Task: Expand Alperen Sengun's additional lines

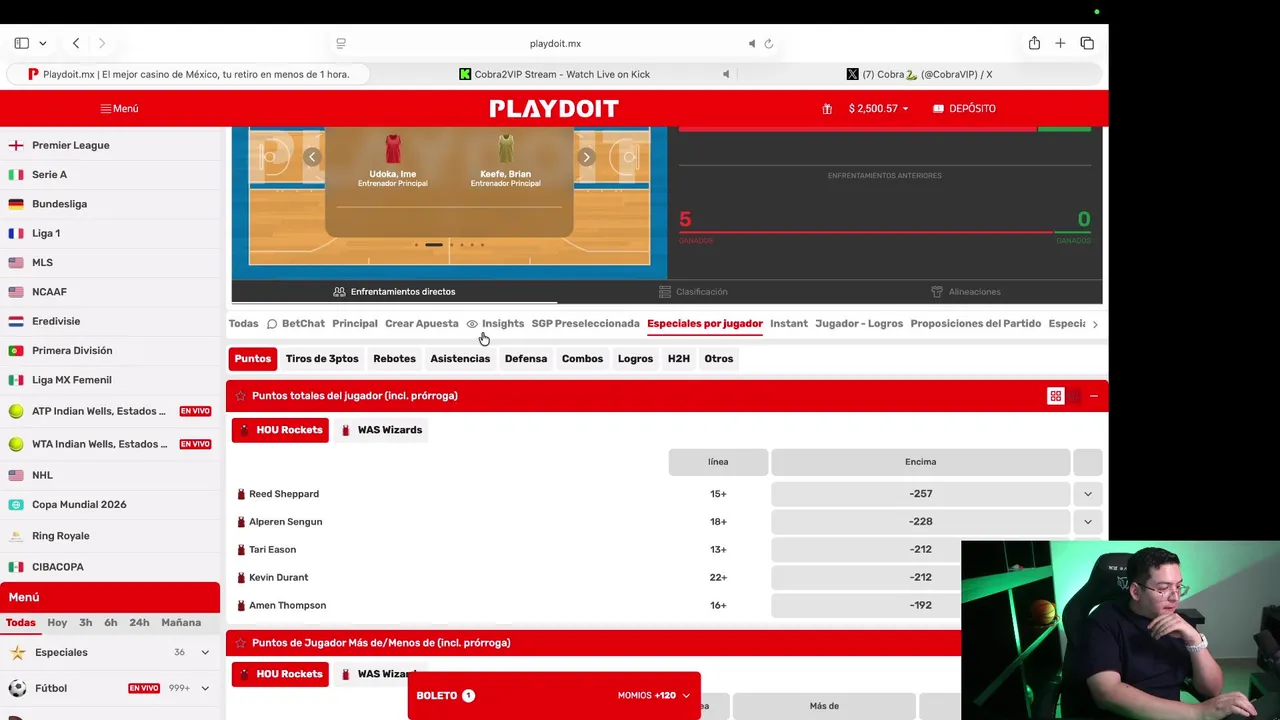Action: (x=1087, y=522)
